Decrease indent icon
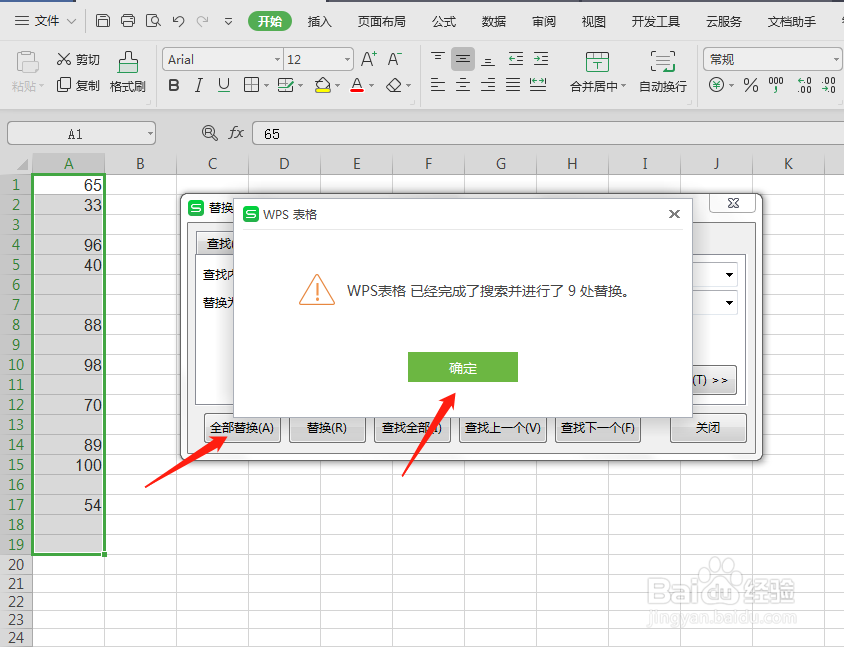Viewport: 844px width, 647px height. coord(516,59)
